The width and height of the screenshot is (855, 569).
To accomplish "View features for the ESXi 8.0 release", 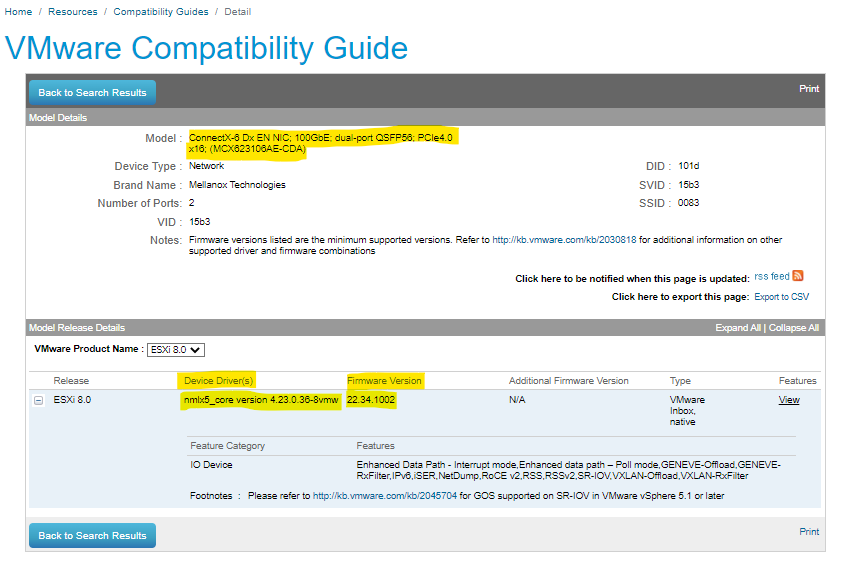I will coord(789,400).
